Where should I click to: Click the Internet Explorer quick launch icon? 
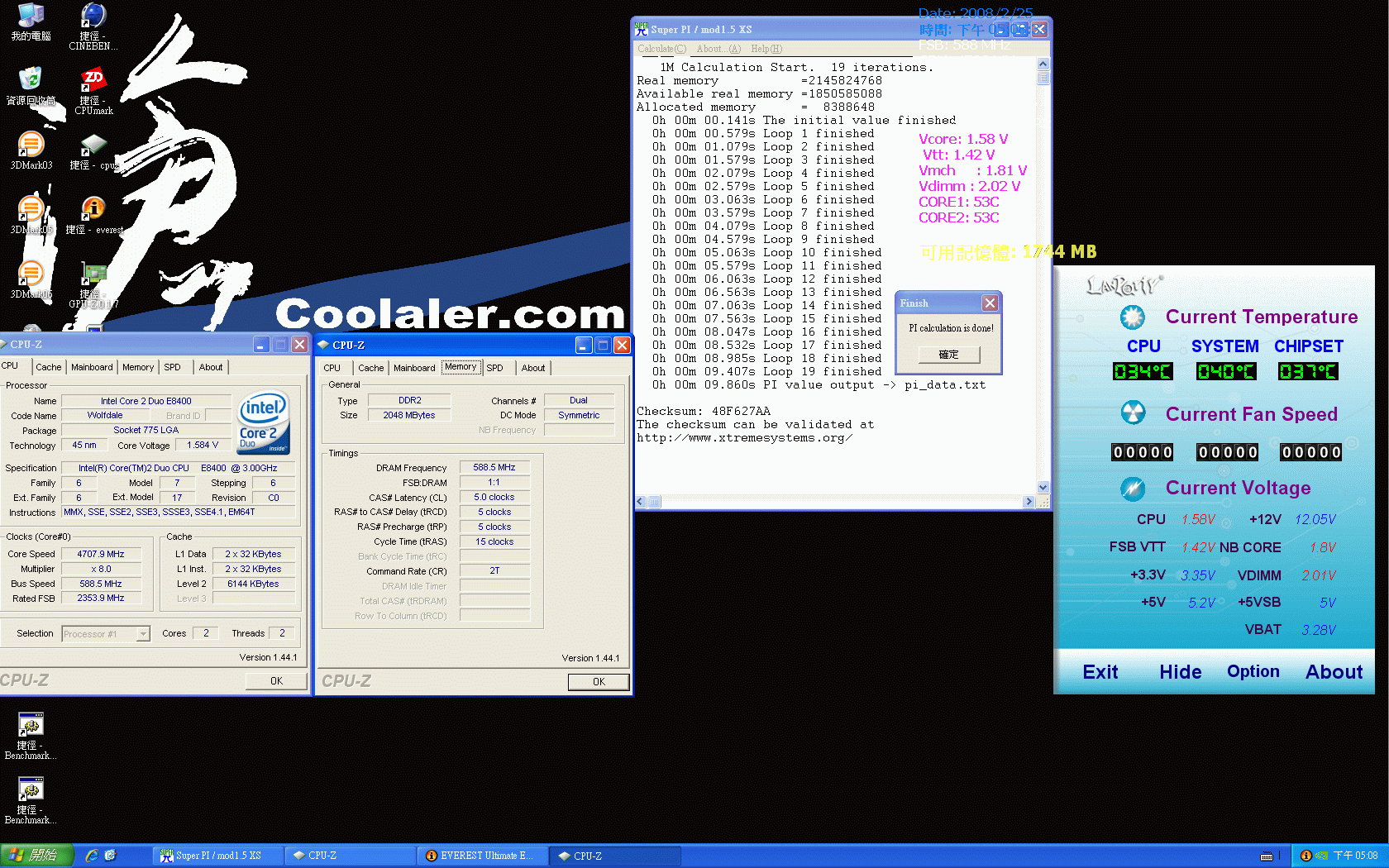point(91,856)
